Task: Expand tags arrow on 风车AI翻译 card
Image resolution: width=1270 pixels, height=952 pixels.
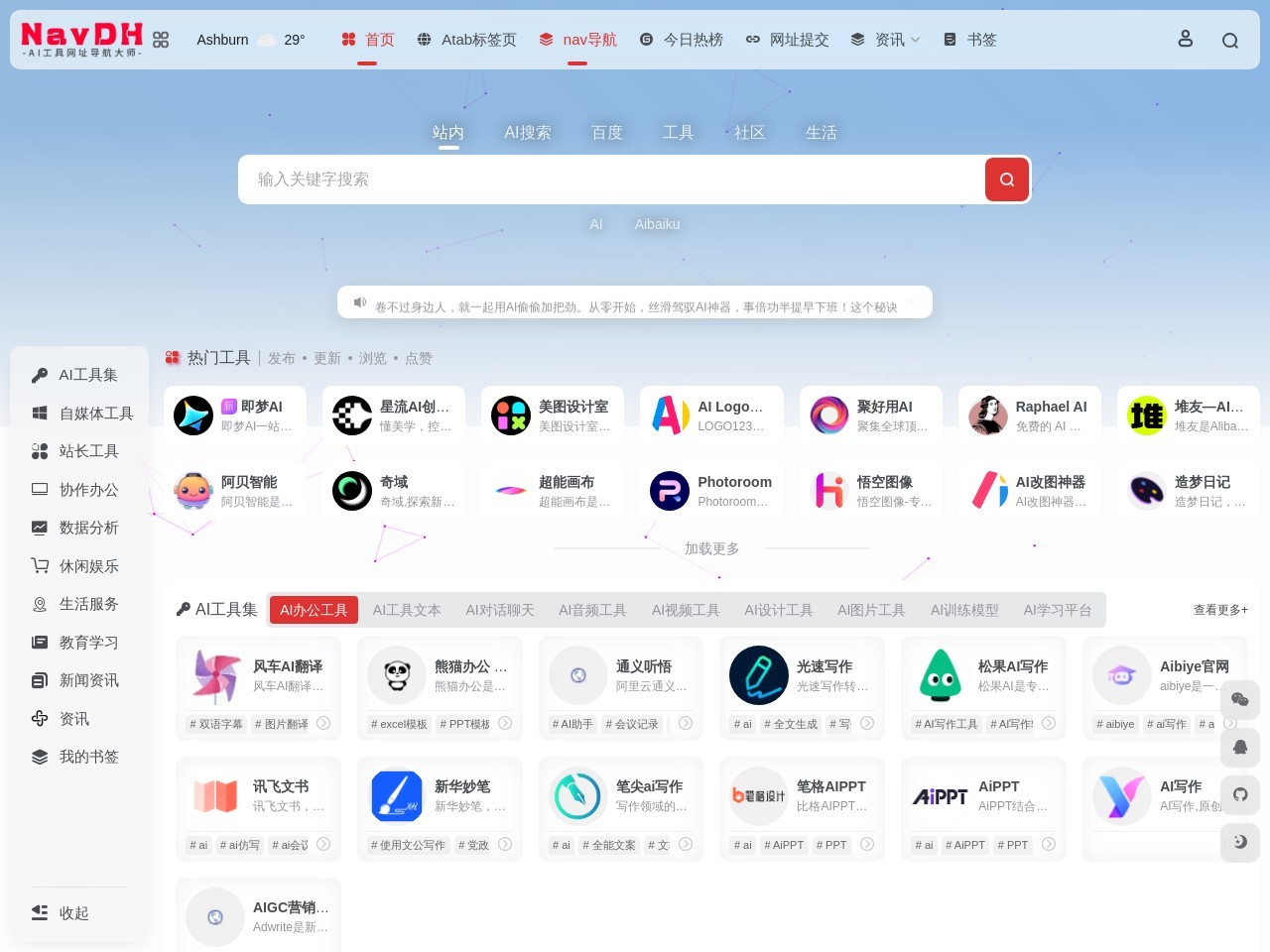Action: [323, 723]
